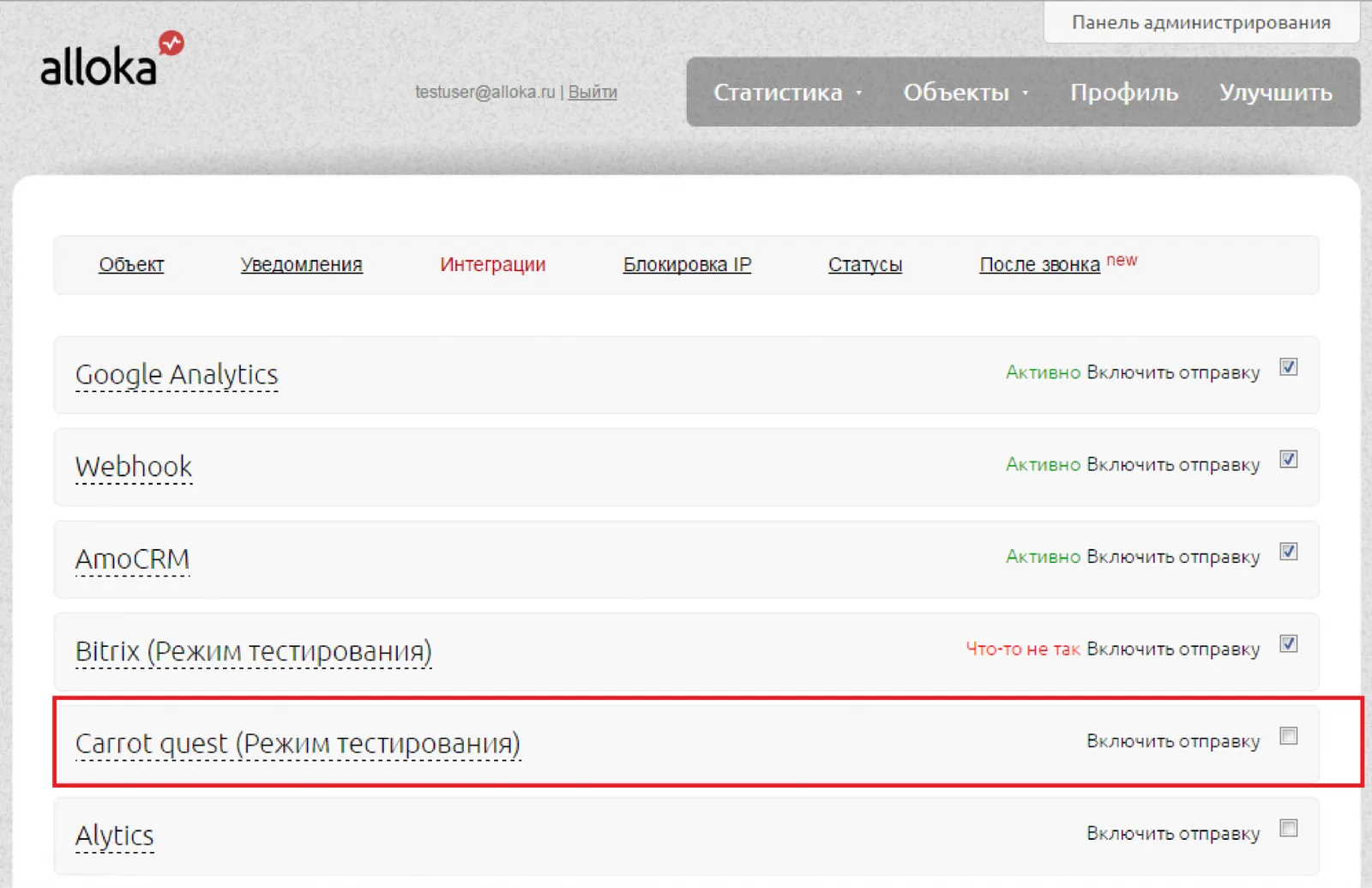Image resolution: width=1372 pixels, height=888 pixels.
Task: Click the testuser@alloka.ru account text
Action: coord(484,92)
